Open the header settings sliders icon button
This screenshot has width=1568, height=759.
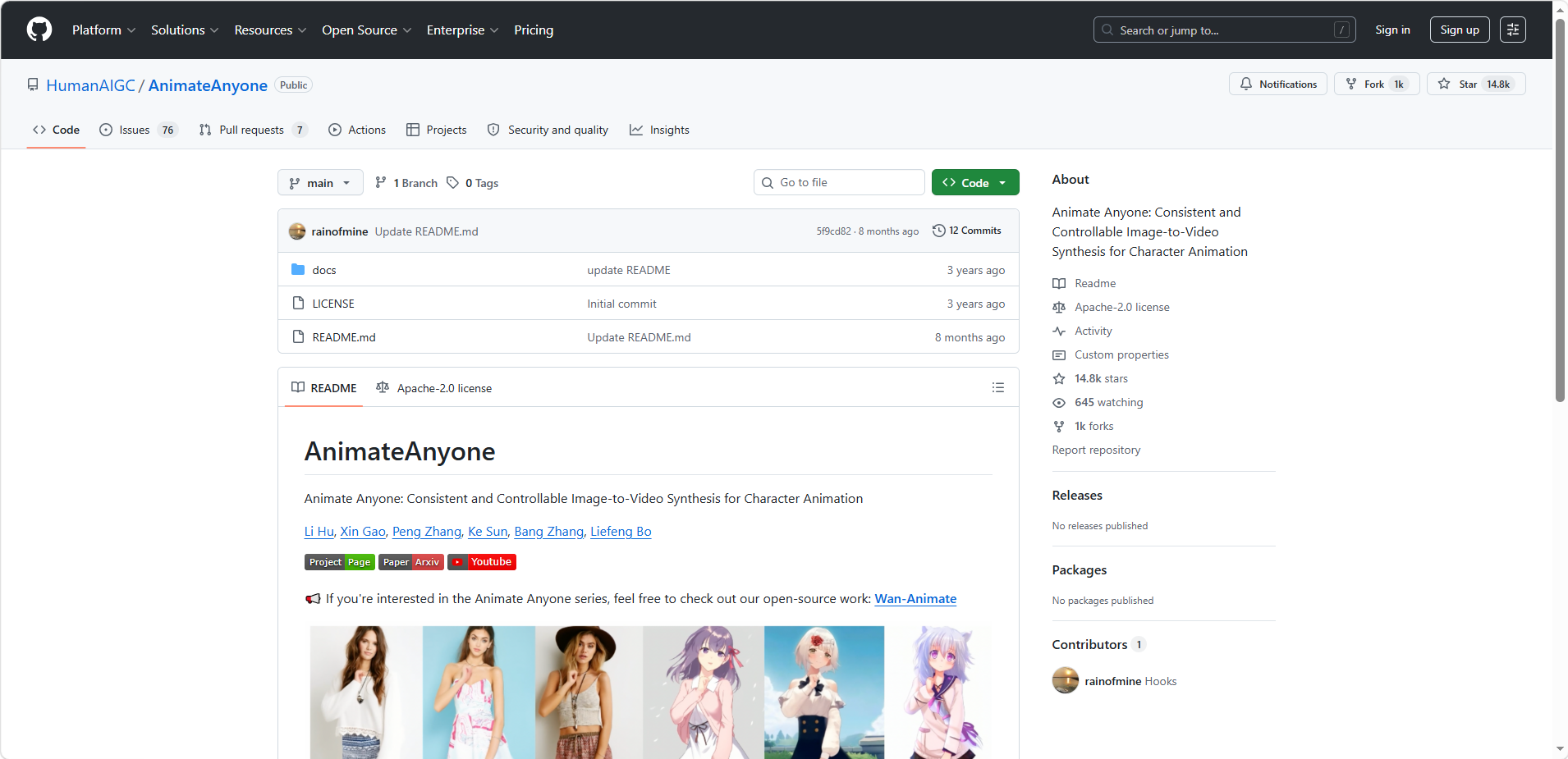point(1513,30)
